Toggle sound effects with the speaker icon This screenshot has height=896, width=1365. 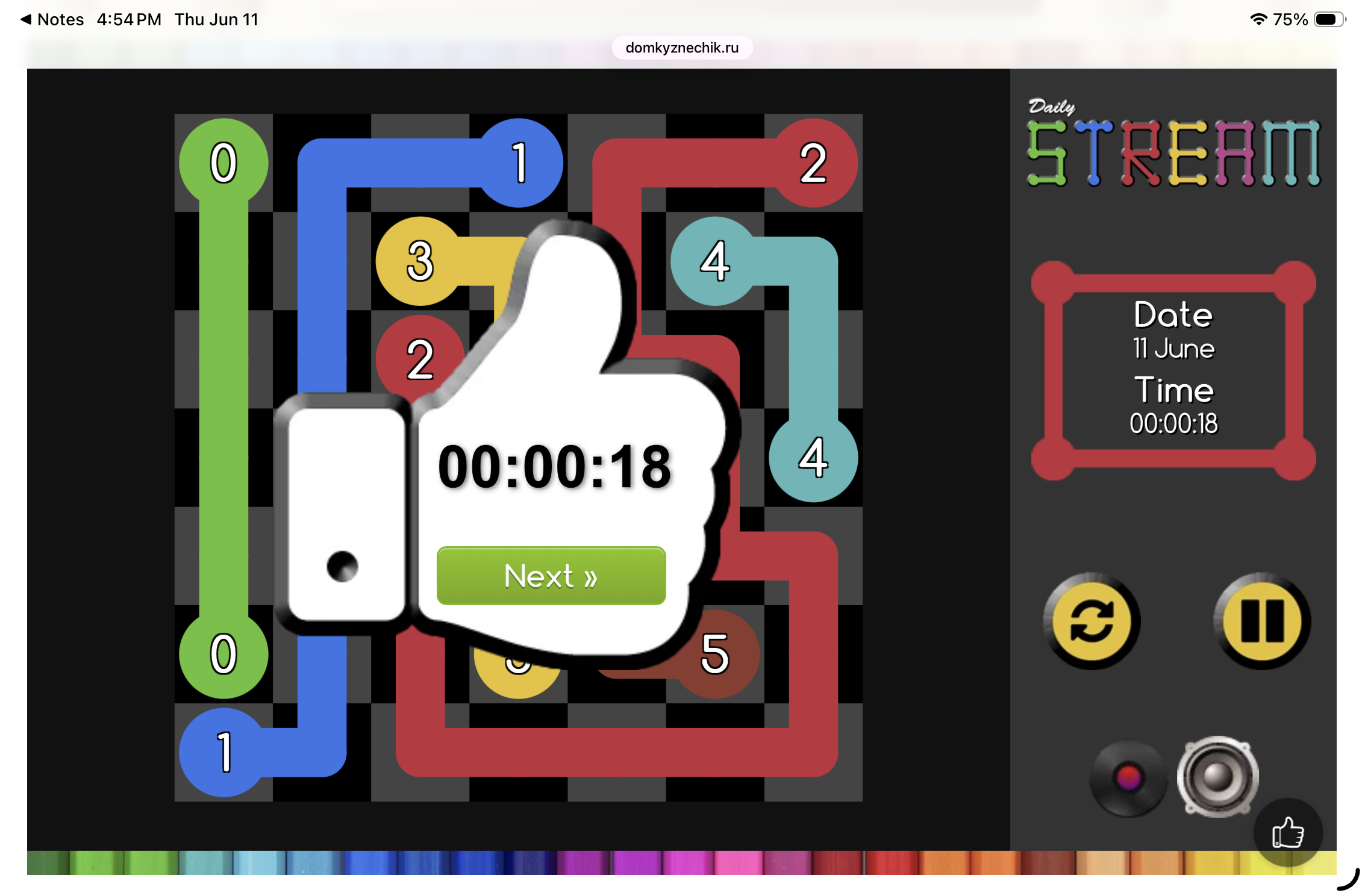pyautogui.click(x=1217, y=776)
